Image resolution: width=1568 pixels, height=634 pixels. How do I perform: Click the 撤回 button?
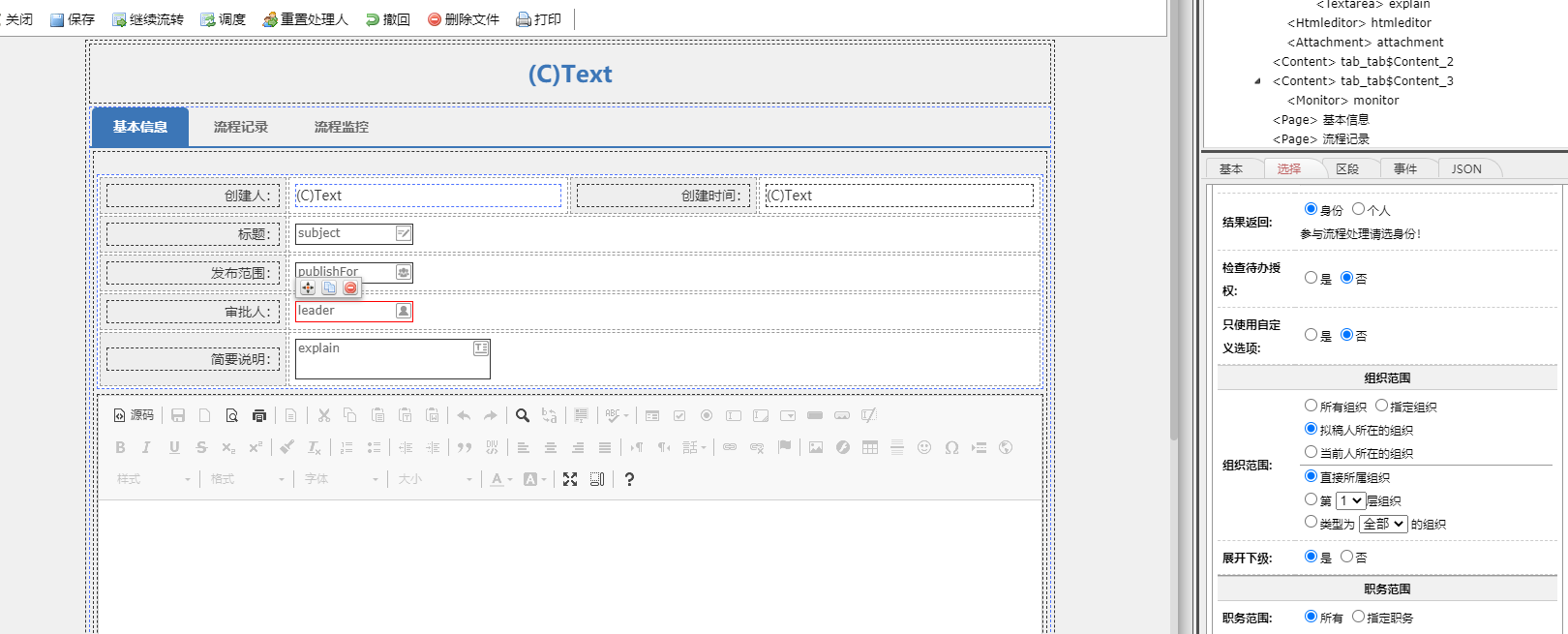[388, 19]
